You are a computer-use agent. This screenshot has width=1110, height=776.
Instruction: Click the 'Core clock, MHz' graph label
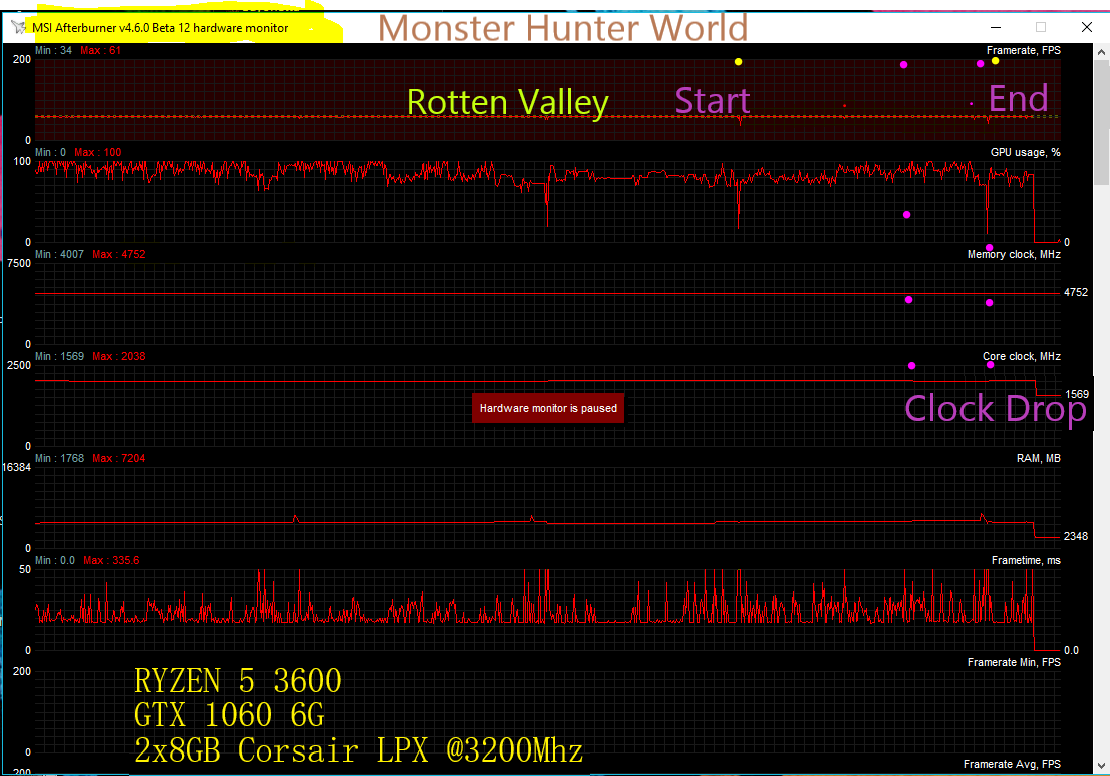(1022, 356)
